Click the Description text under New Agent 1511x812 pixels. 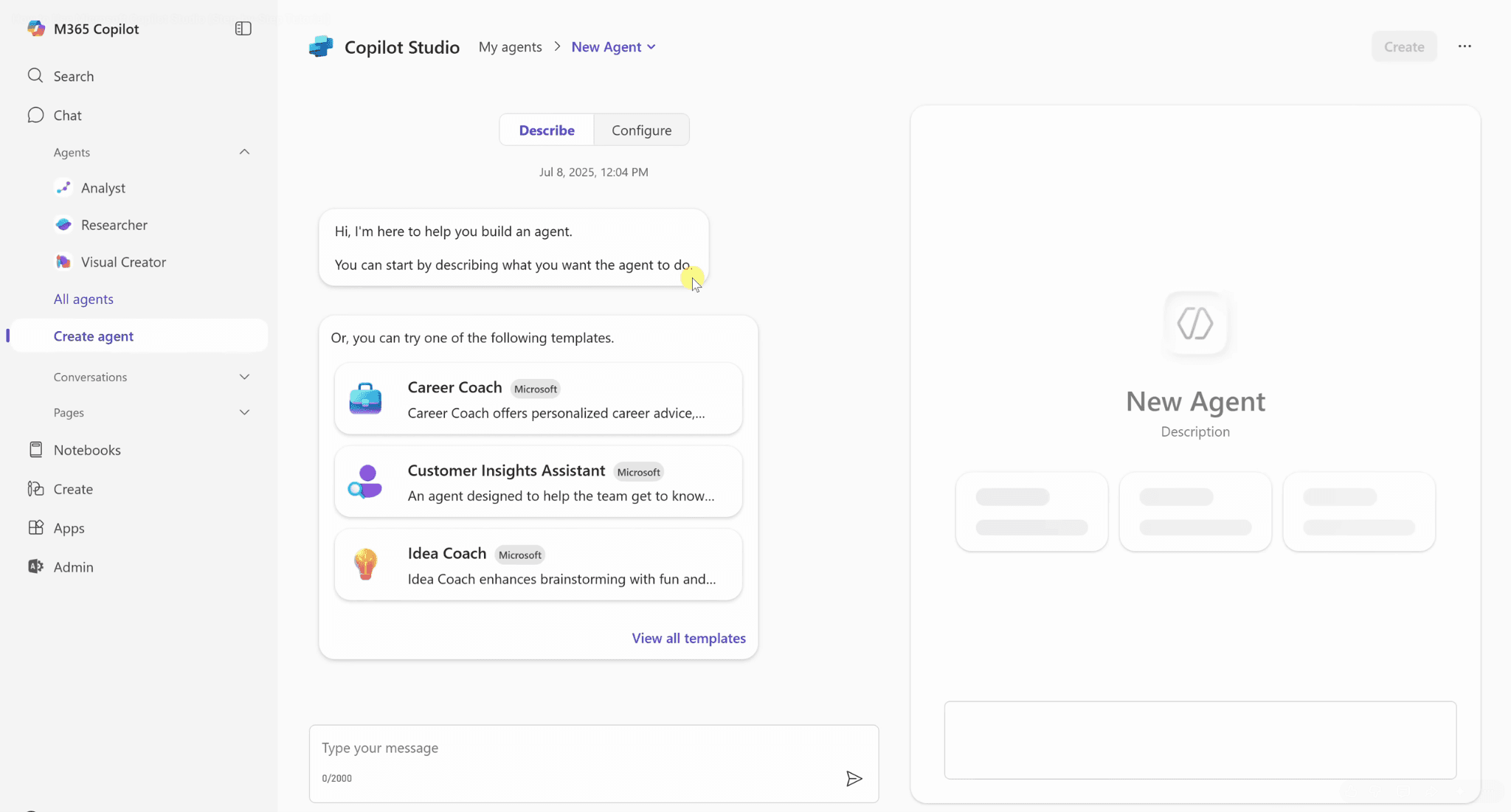click(1195, 431)
